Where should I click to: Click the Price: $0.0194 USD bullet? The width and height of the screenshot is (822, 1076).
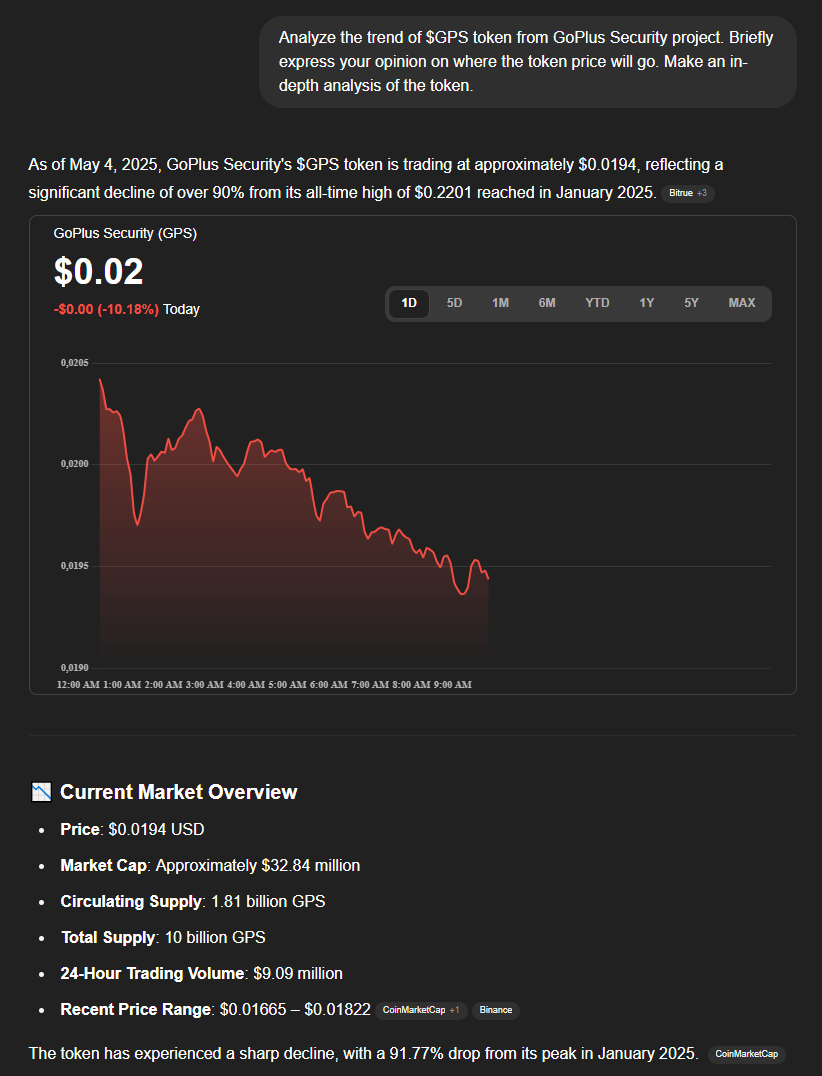pyautogui.click(x=132, y=830)
